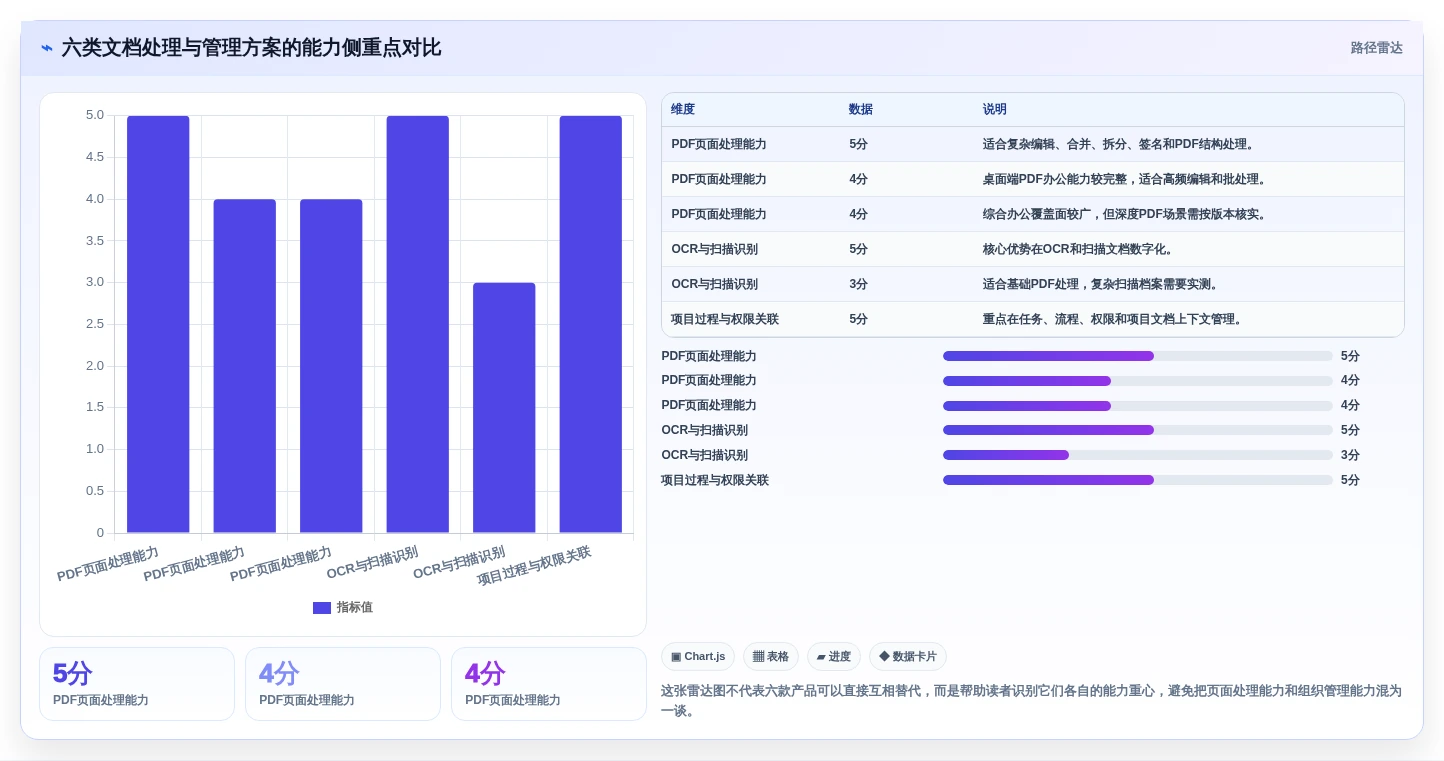Image resolution: width=1444 pixels, height=761 pixels.
Task: Click the PDF页面处理能力 bar reaching 5.0
Action: click(x=158, y=324)
